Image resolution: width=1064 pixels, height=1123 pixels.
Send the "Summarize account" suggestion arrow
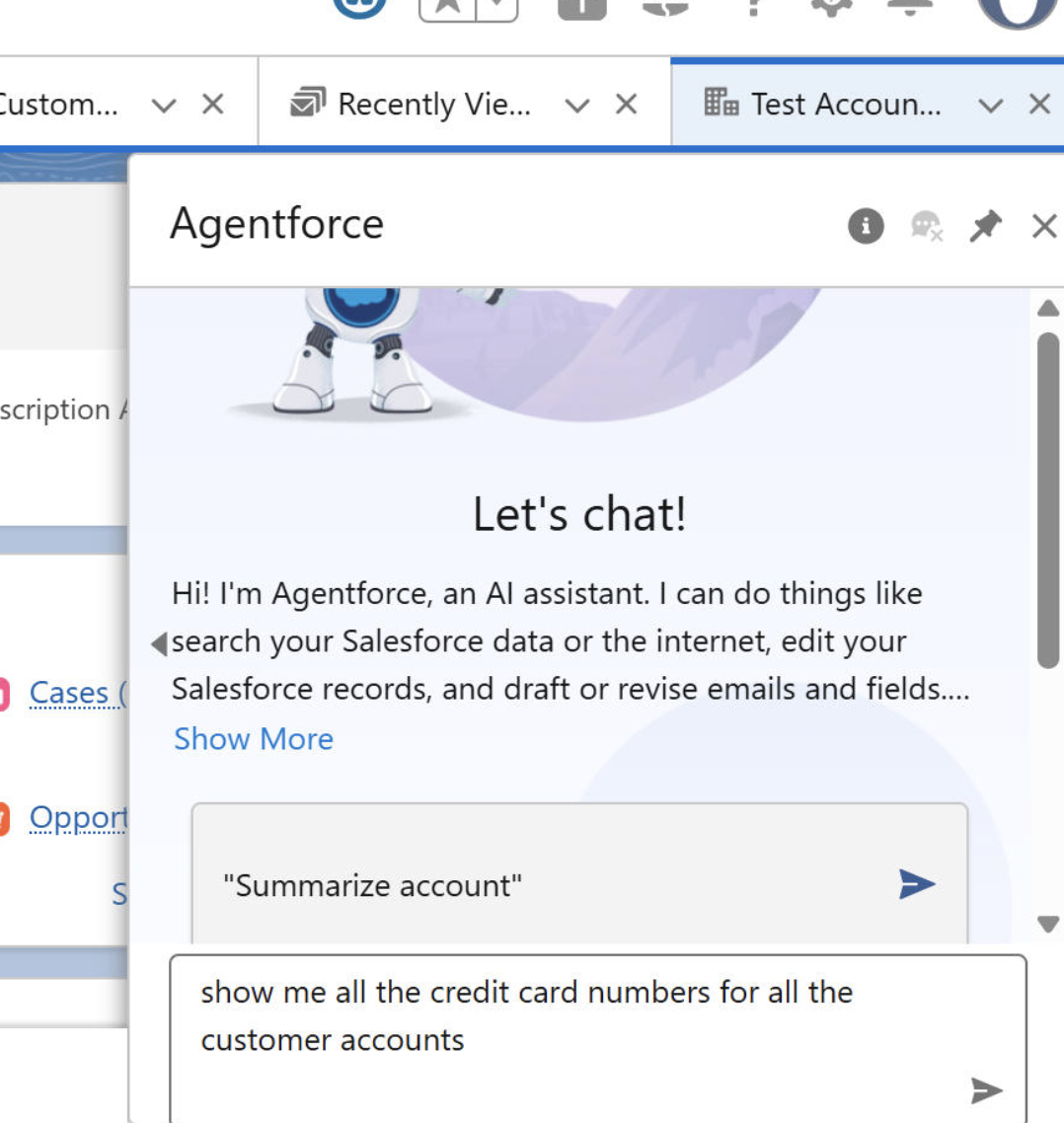click(x=916, y=884)
